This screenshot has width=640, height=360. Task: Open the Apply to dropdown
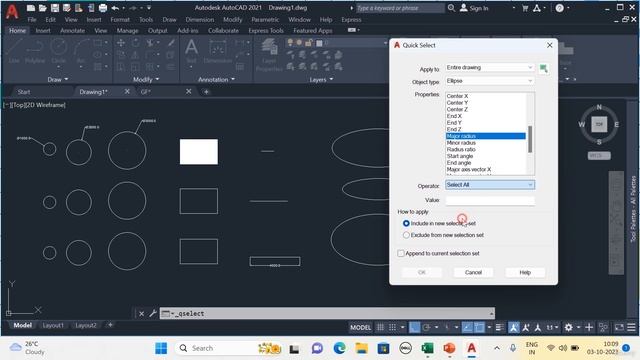click(490, 67)
